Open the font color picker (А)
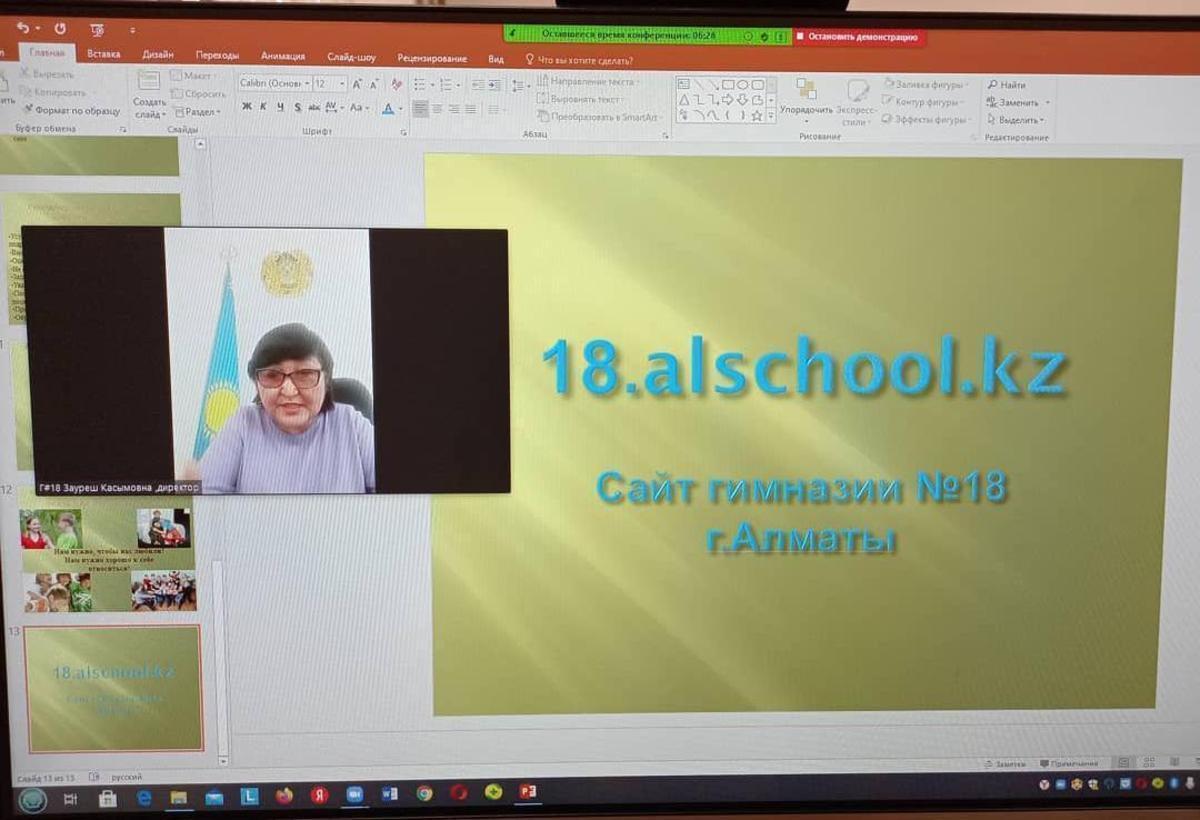Viewport: 1200px width, 820px height. point(389,108)
